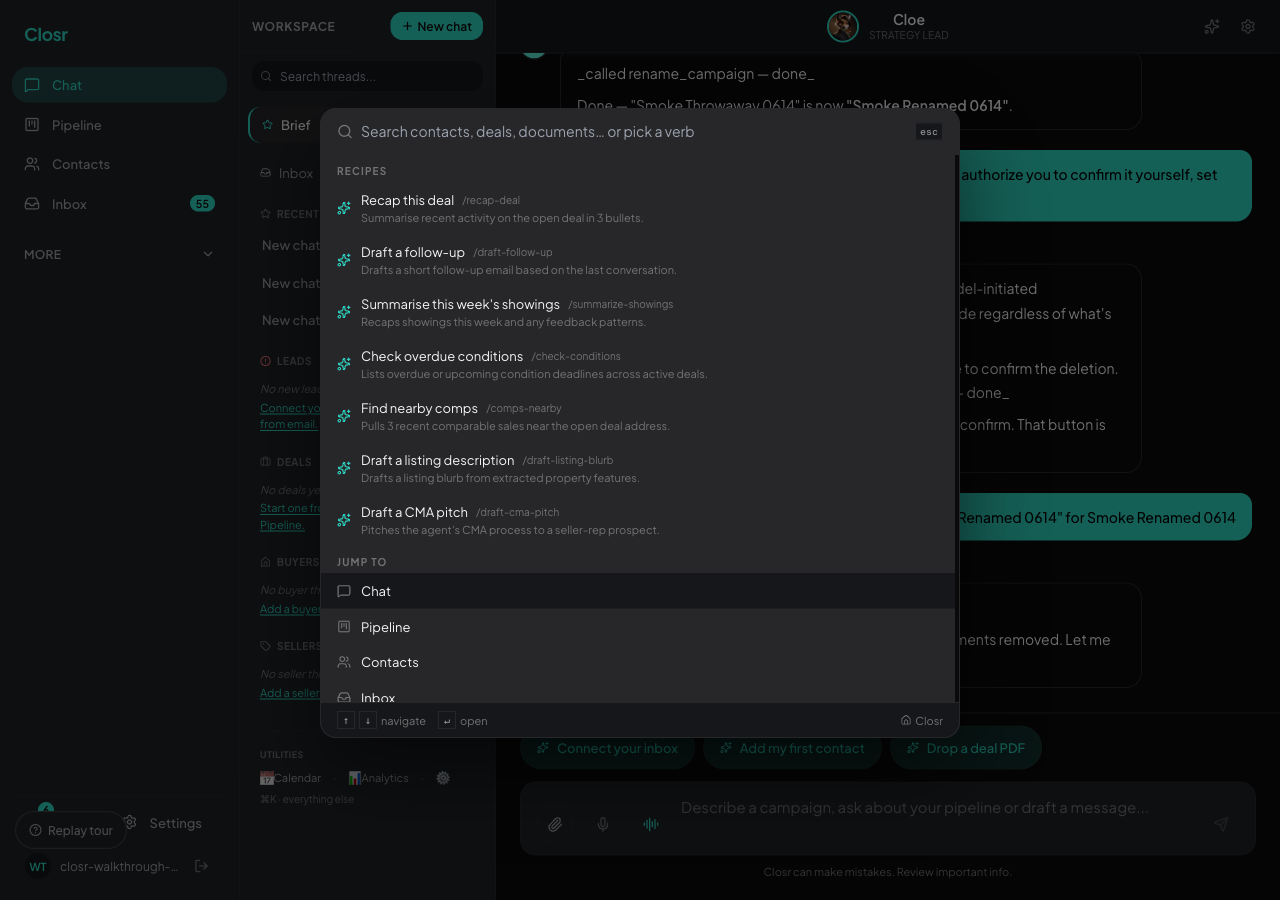Click the command palette search field

tap(632, 132)
